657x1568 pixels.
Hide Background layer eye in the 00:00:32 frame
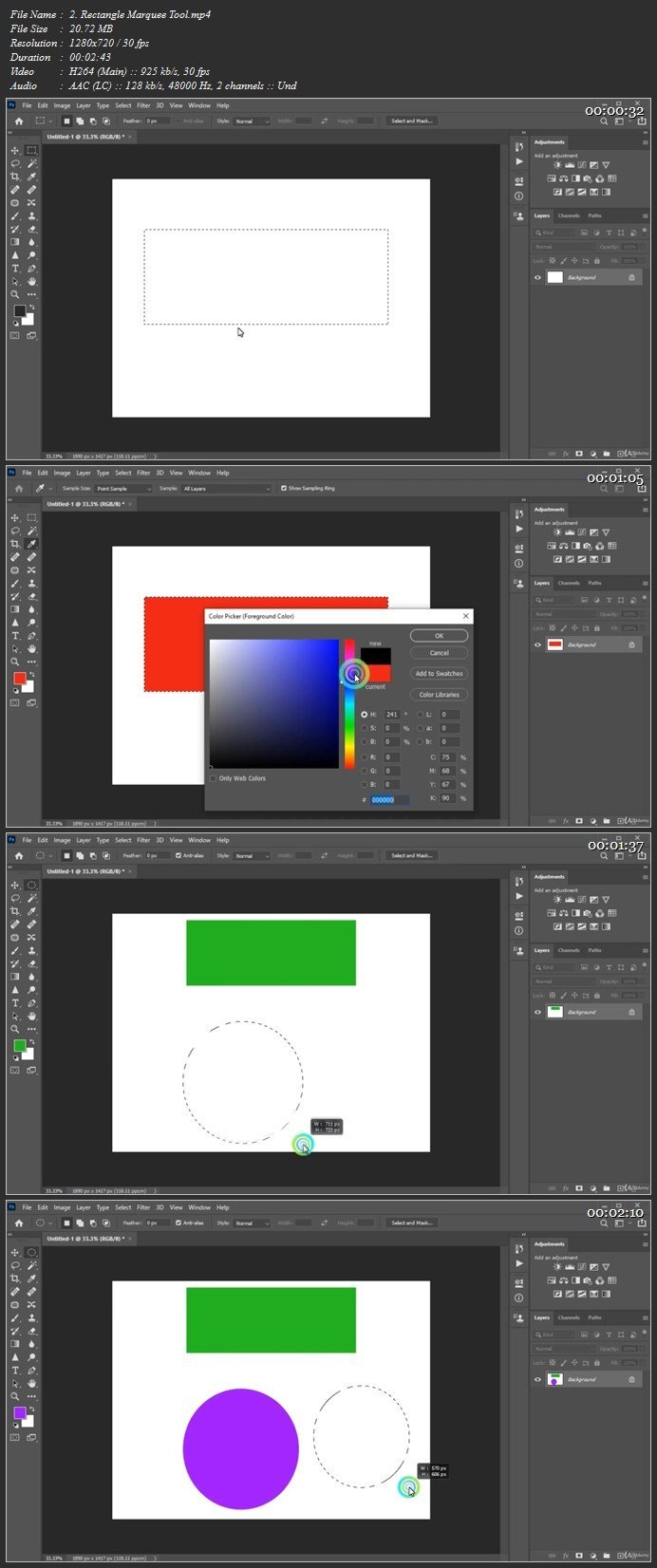537,277
